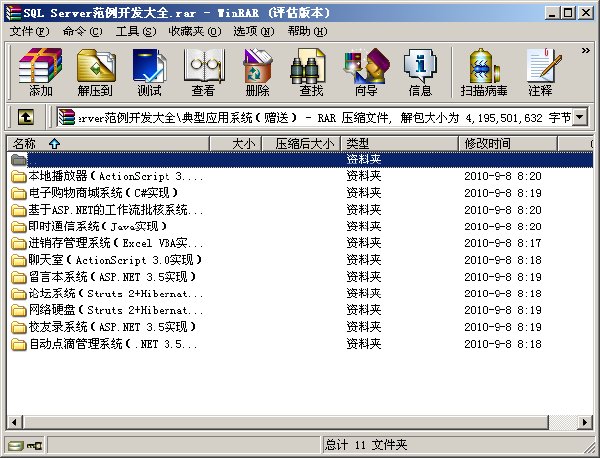The height and width of the screenshot is (458, 600).
Task: Click the key password icon in status bar
Action: (34, 445)
